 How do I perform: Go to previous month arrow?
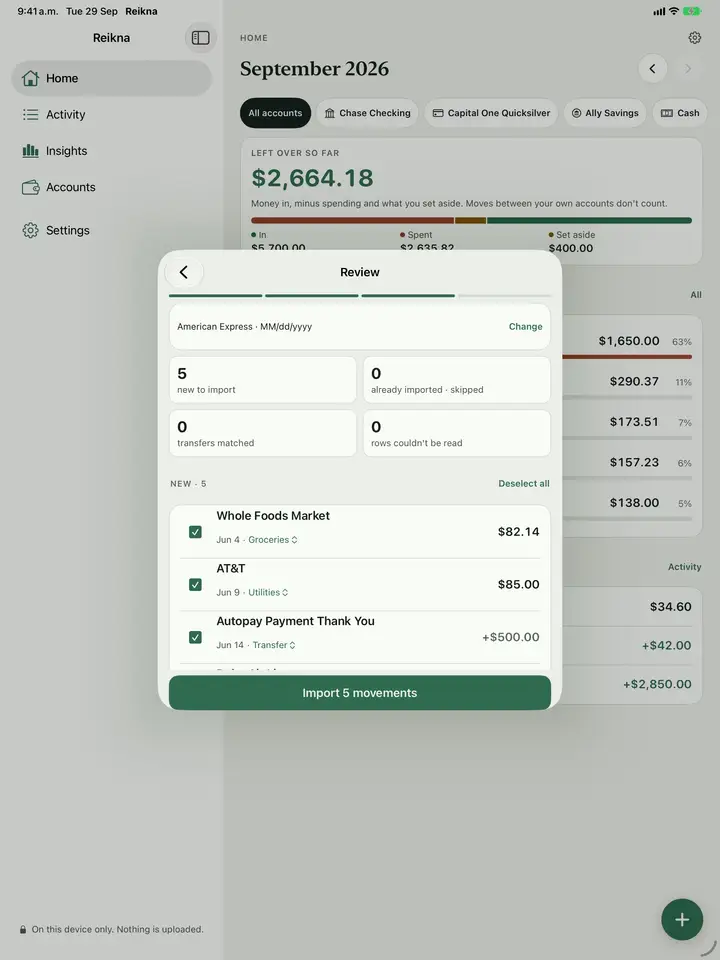(653, 69)
